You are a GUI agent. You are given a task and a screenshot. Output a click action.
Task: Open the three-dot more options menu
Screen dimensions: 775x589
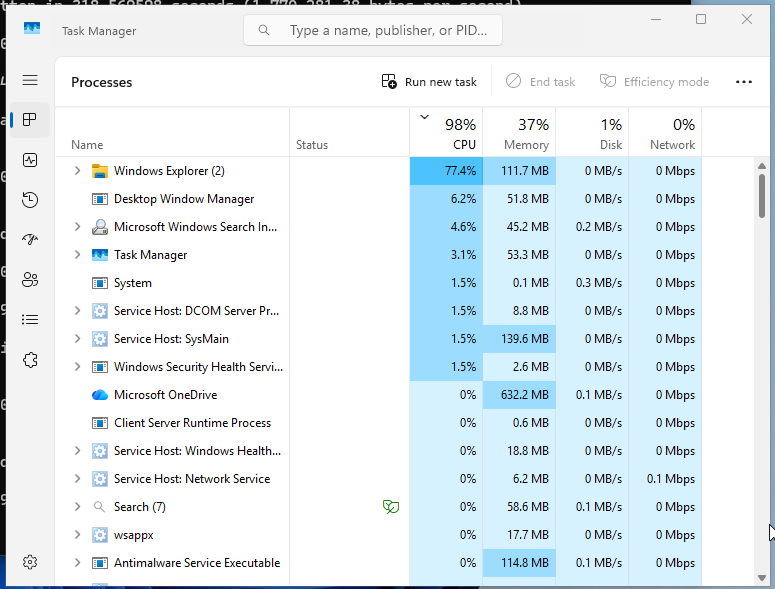[743, 82]
